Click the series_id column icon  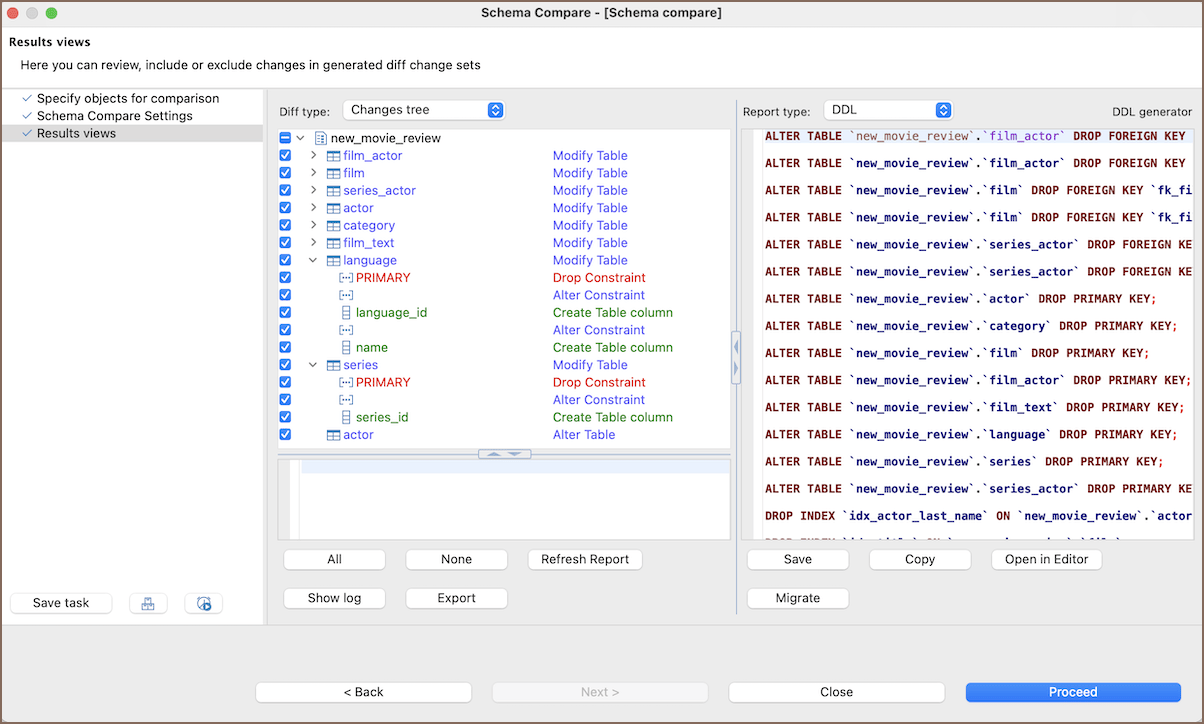point(346,418)
